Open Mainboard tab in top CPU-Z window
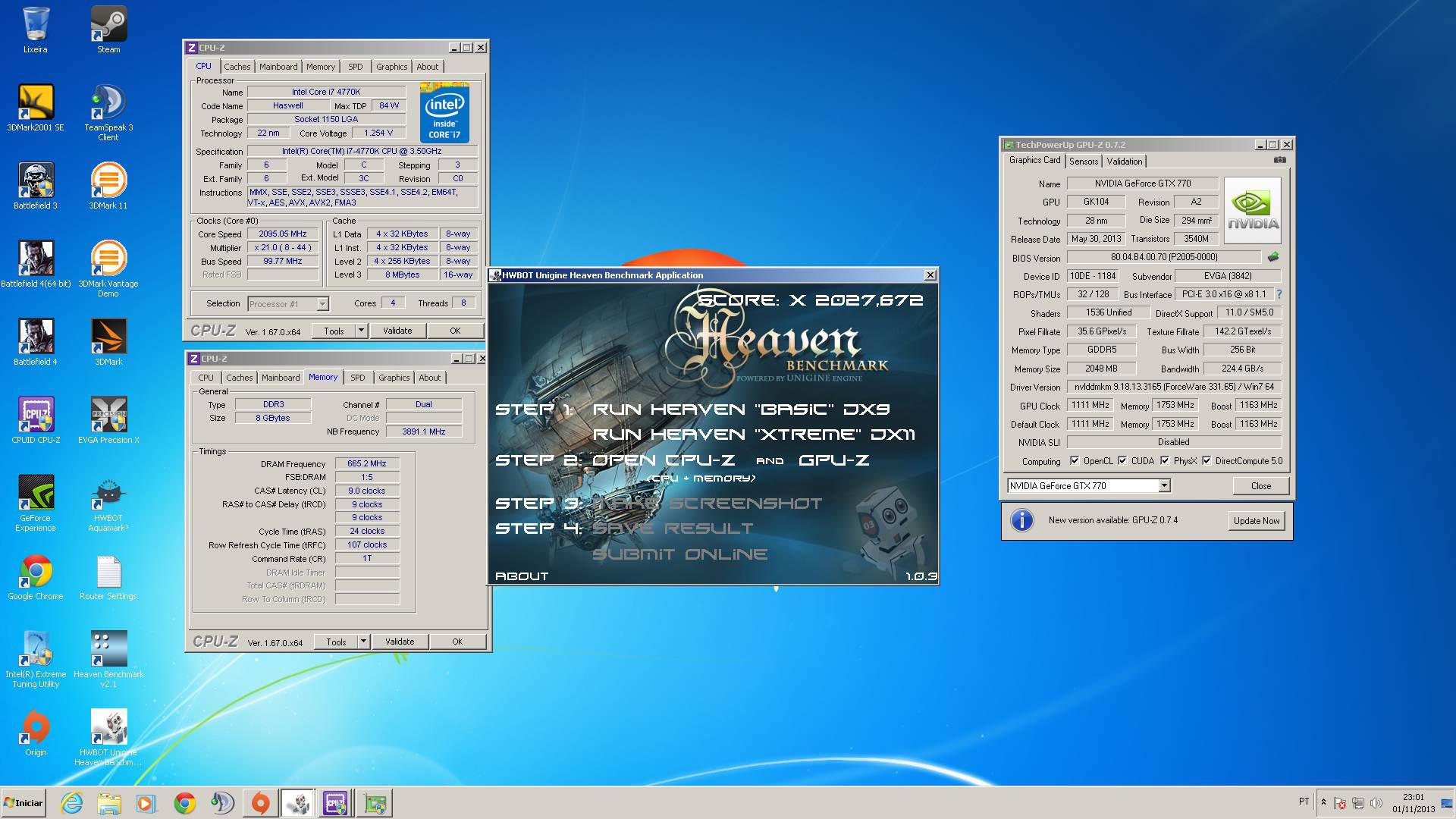Viewport: 1456px width, 819px height. click(278, 67)
